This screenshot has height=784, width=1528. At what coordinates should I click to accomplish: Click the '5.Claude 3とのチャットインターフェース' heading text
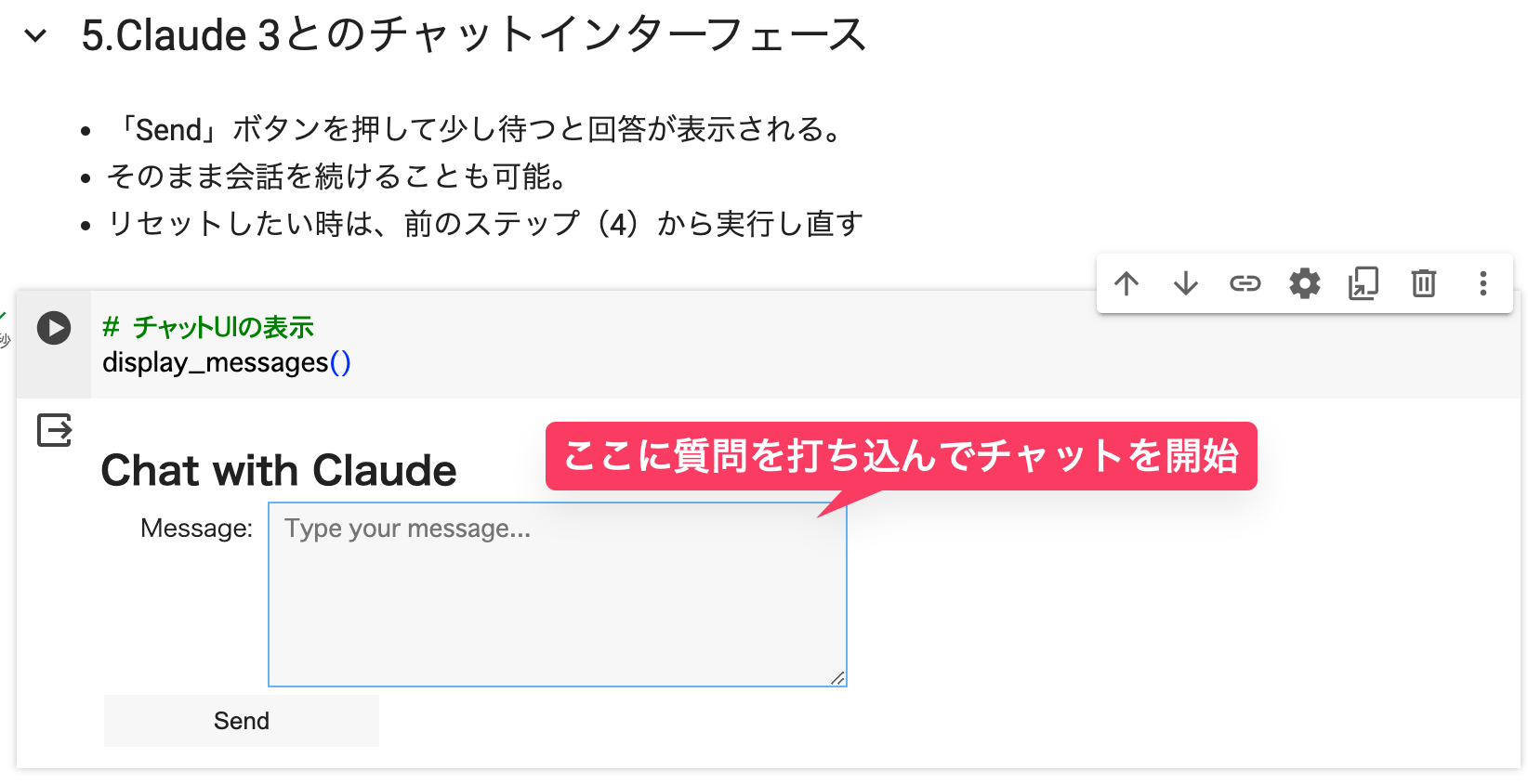point(474,35)
